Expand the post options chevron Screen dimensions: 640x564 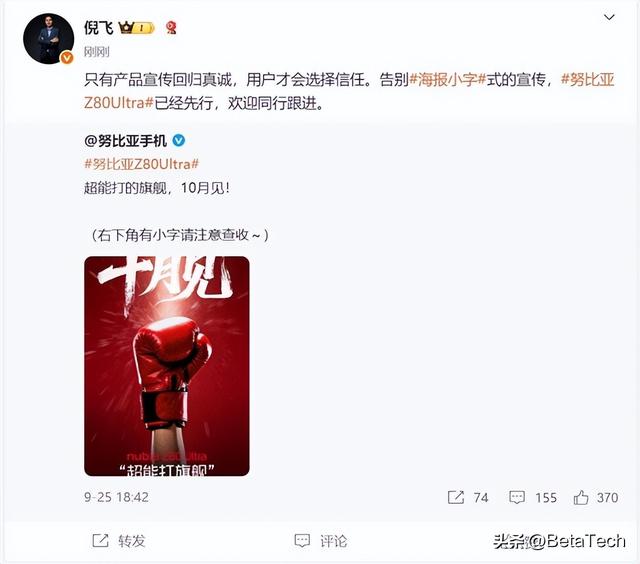(x=609, y=17)
